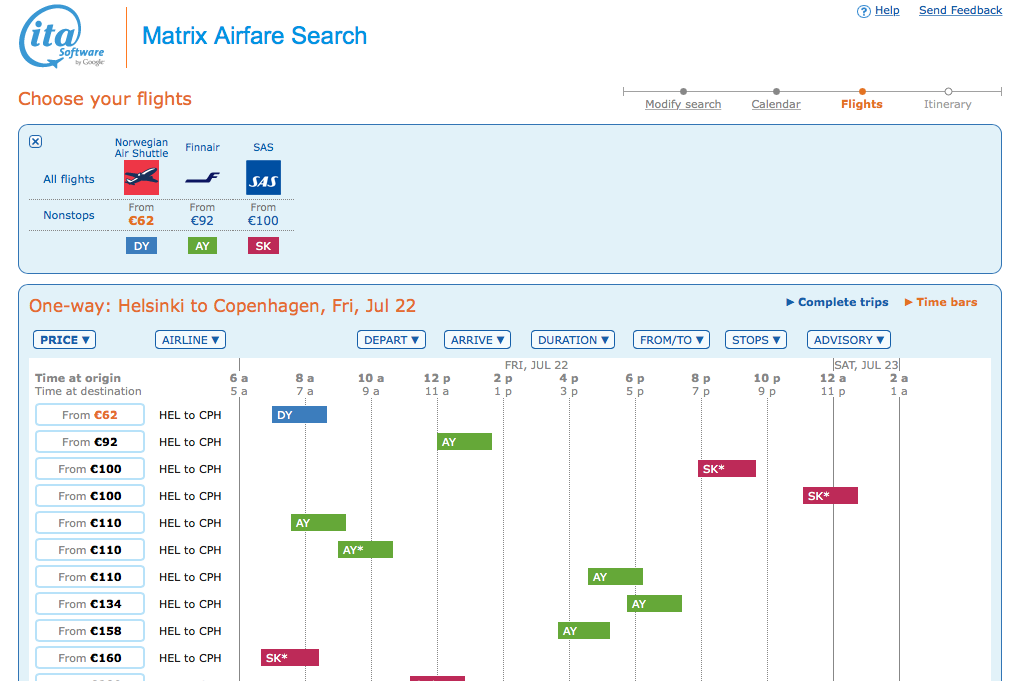Click the green AY airline code badge
The image size is (1031, 681).
tap(202, 246)
